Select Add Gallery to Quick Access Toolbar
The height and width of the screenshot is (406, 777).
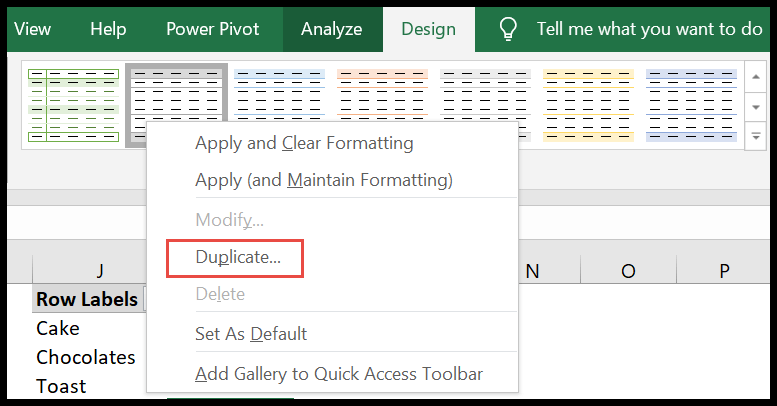339,374
